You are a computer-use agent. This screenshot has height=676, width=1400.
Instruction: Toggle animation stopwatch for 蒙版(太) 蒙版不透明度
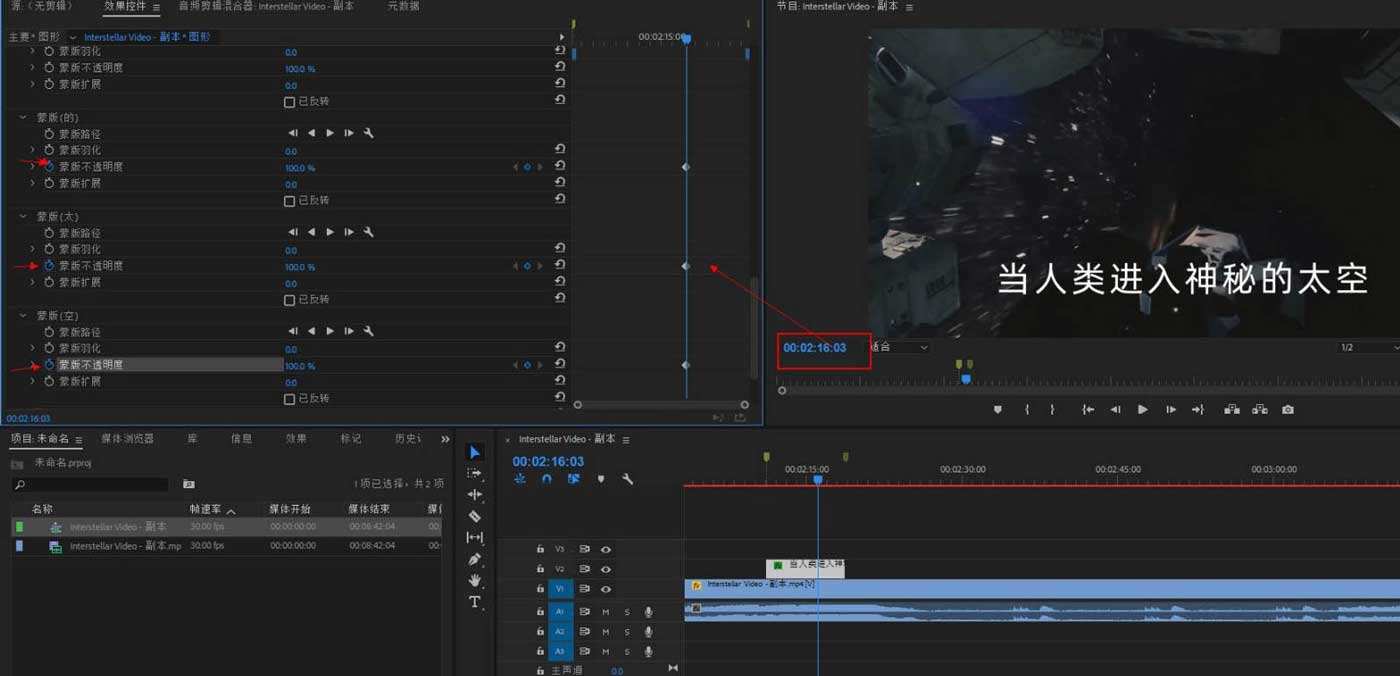(48, 266)
